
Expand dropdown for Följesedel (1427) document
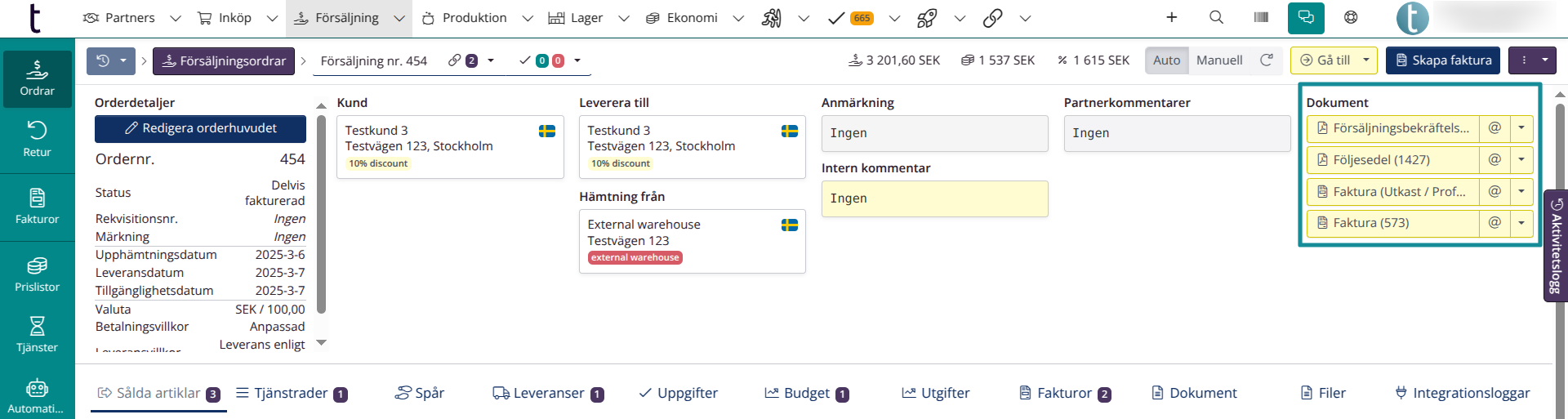pos(1521,160)
